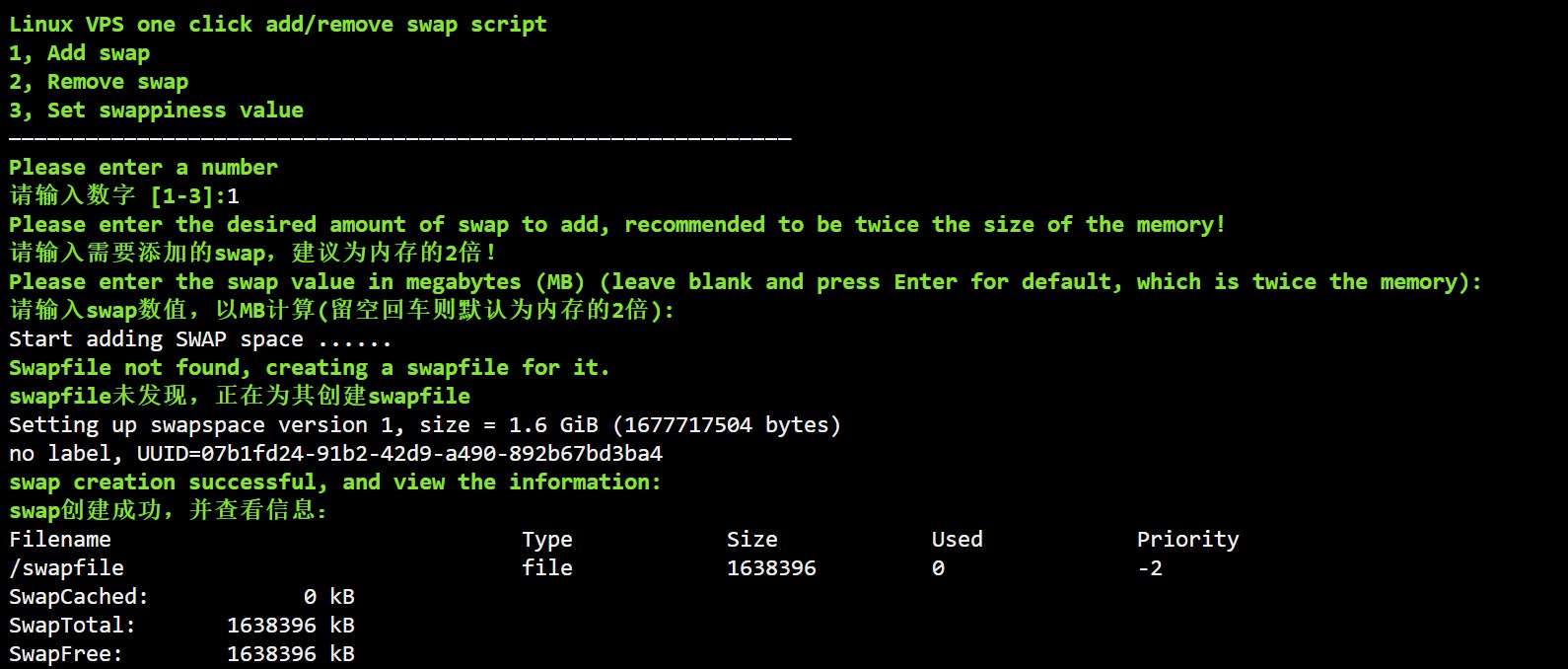Click the "/swapfile" filename entry

(66, 568)
